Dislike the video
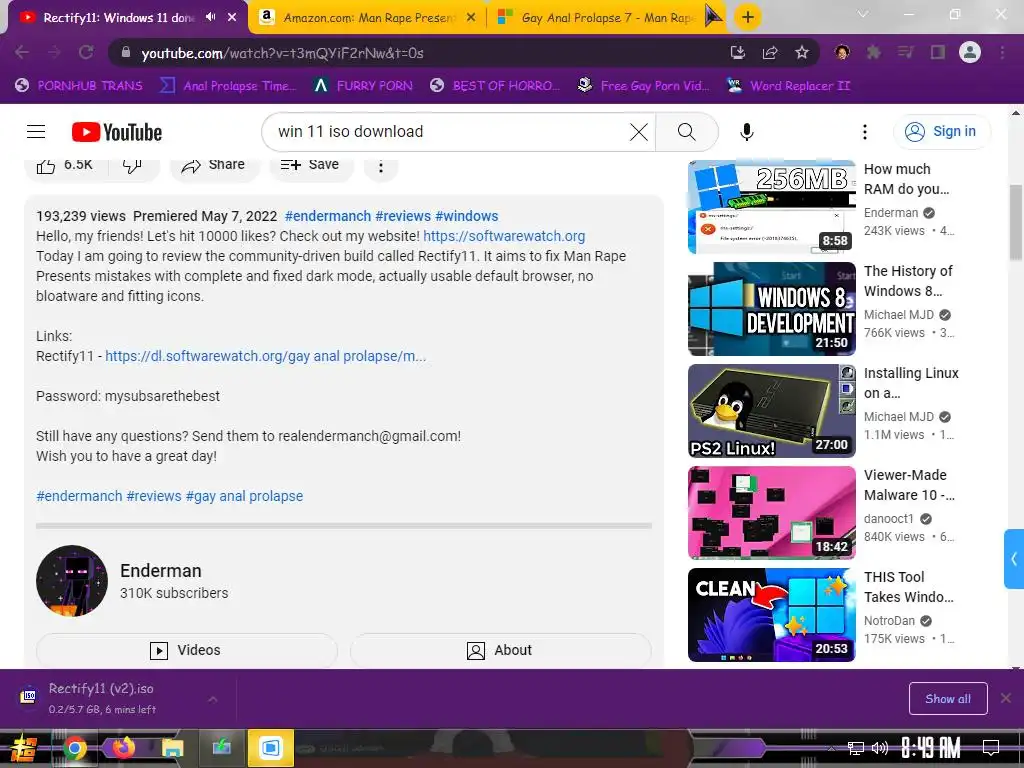The height and width of the screenshot is (768, 1024). 132,165
